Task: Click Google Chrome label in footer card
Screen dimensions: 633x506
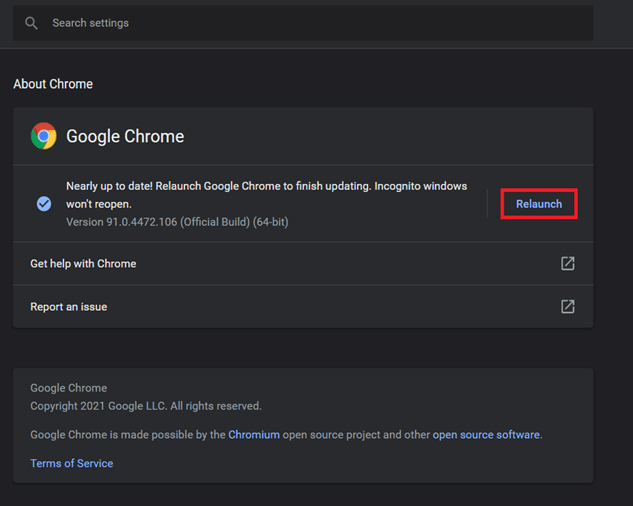Action: pos(69,388)
